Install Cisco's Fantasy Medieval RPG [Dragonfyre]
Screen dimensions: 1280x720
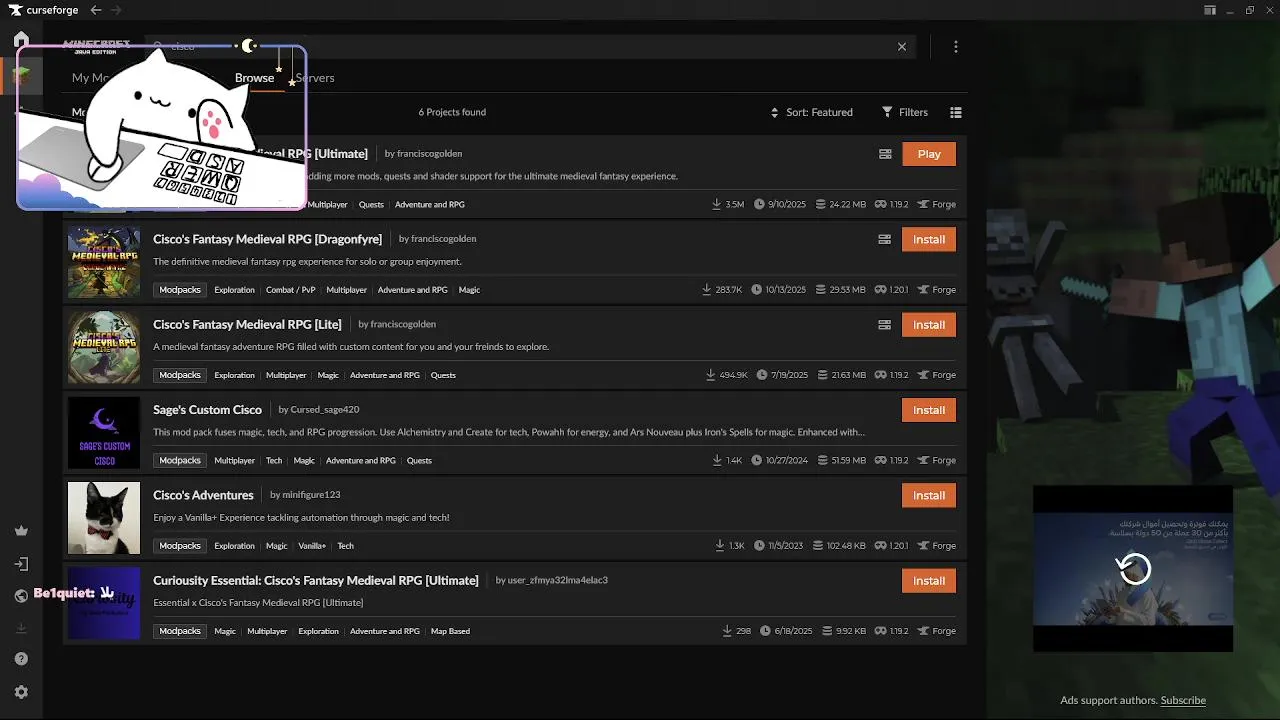point(929,240)
